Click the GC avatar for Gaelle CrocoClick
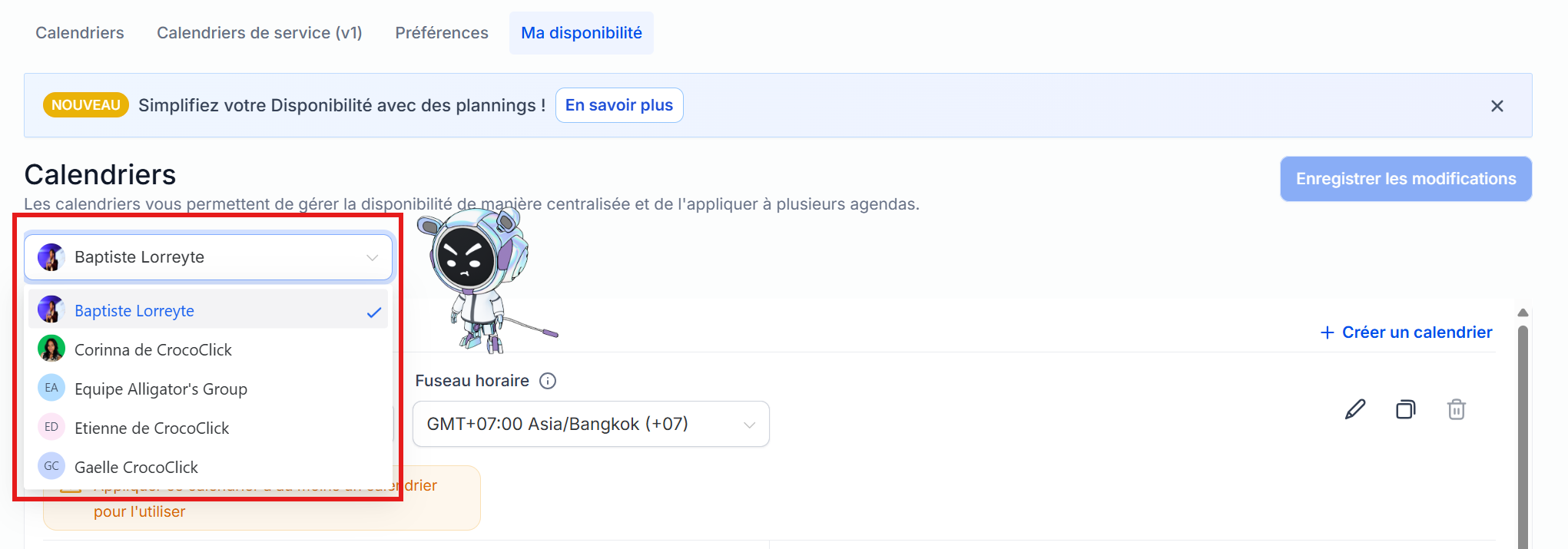 [51, 467]
